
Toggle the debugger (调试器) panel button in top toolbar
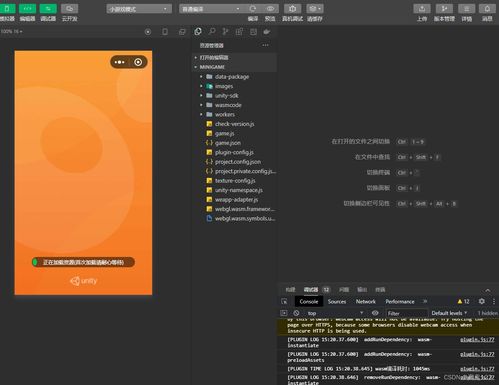[x=48, y=9]
